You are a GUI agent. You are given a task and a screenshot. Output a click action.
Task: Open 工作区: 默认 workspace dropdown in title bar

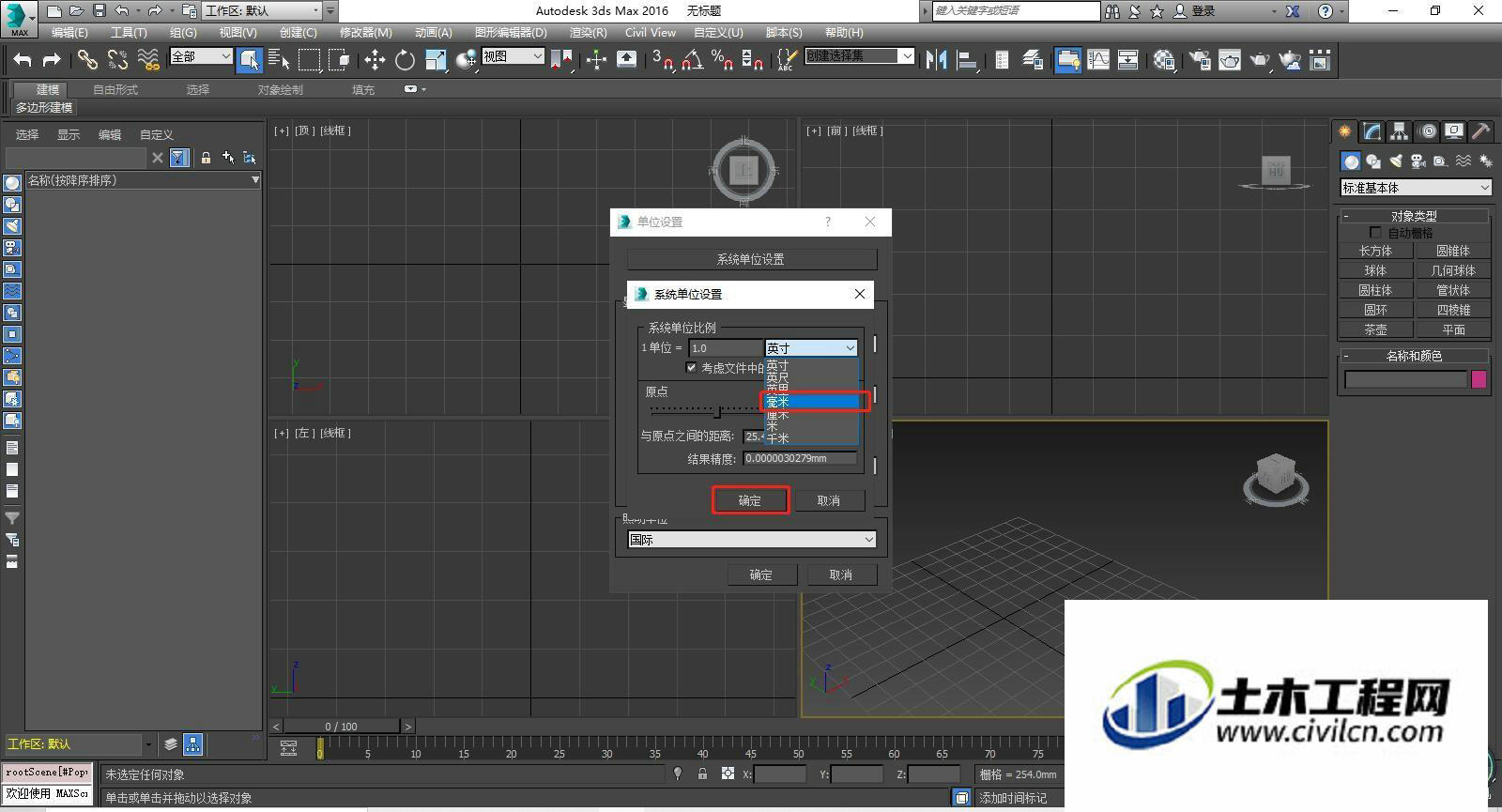point(262,11)
